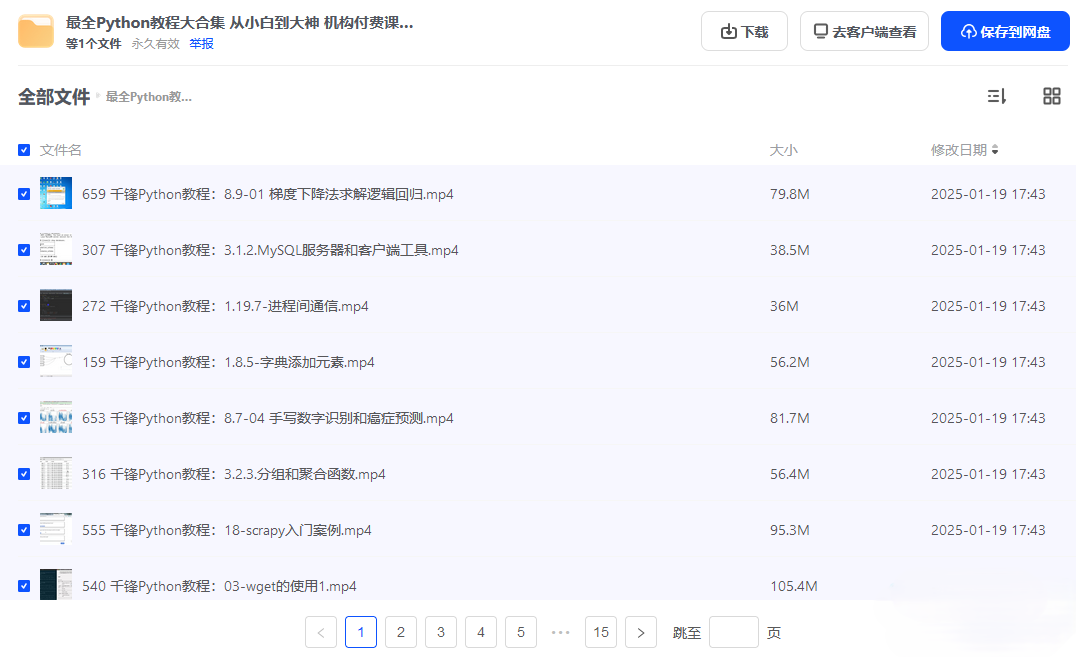Uncheck the 659 梯度下降法 file checkbox
The height and width of the screenshot is (657, 1076).
pos(24,194)
